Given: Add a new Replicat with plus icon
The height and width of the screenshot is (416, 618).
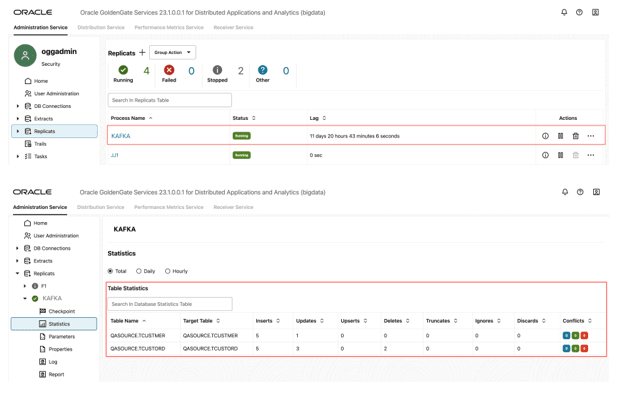Looking at the screenshot, I should (142, 52).
